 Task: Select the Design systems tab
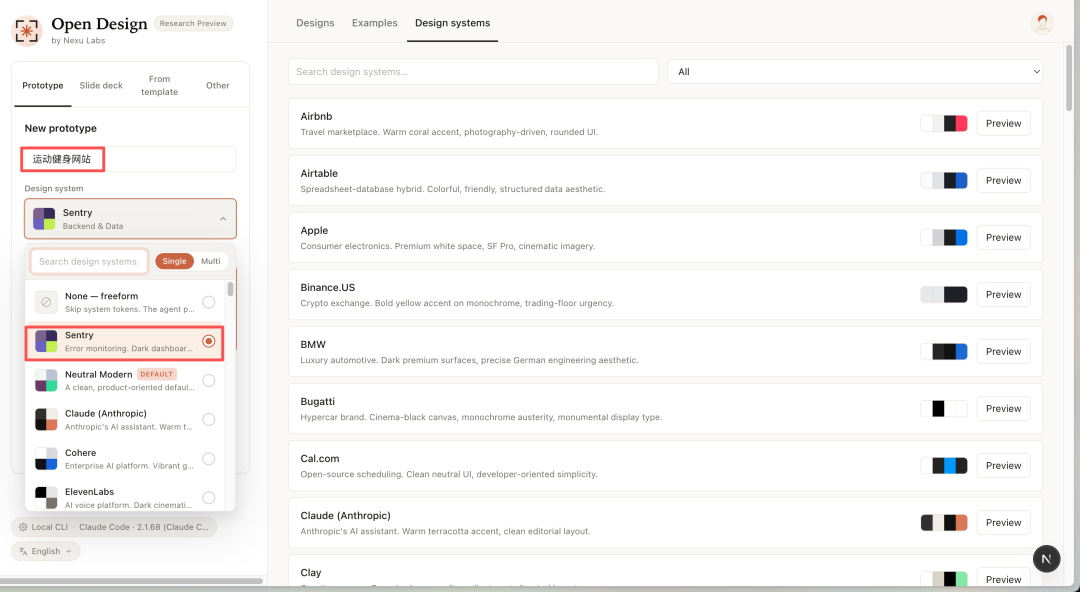pyautogui.click(x=453, y=23)
